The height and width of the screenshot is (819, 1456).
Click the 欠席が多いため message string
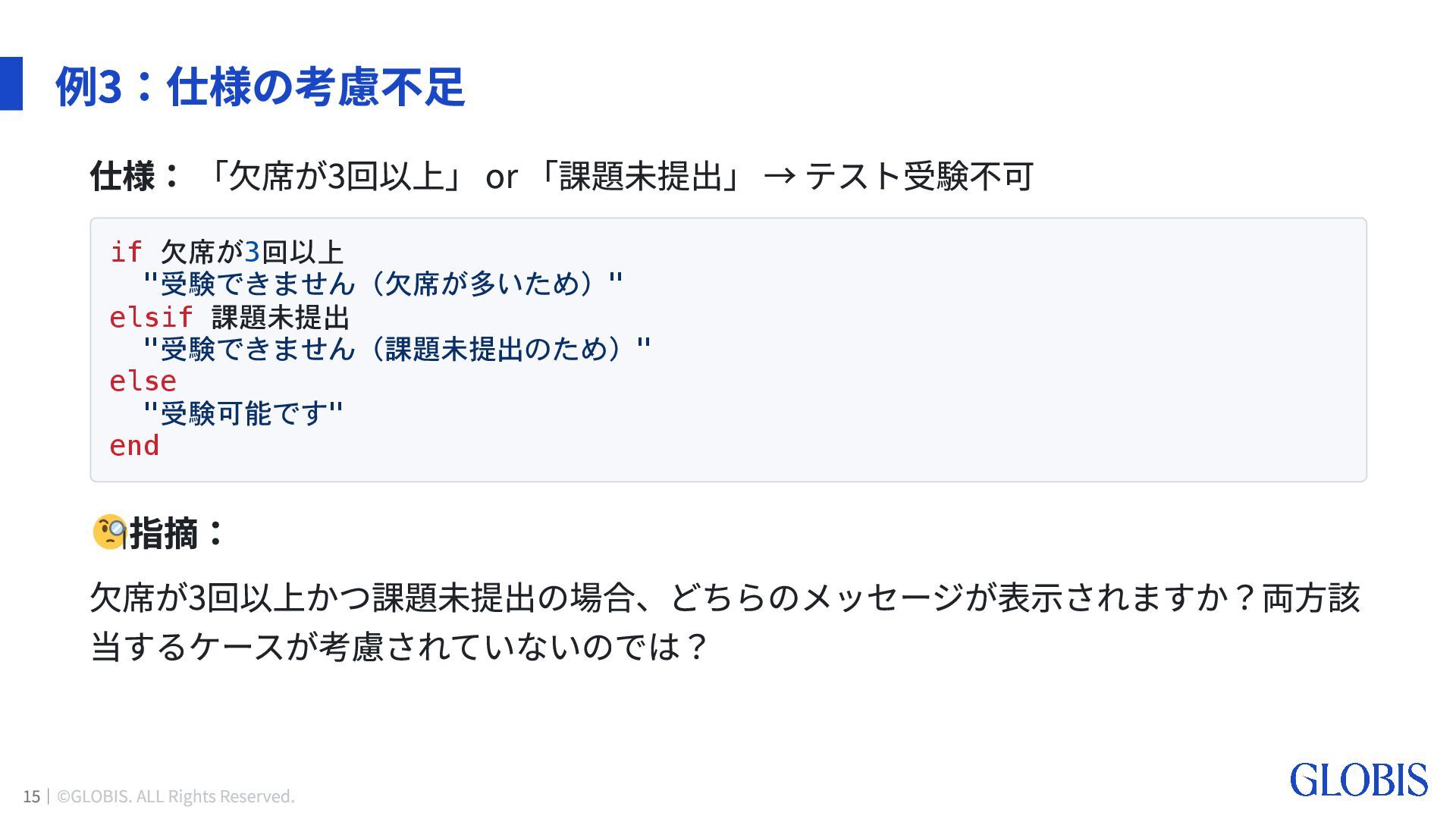click(383, 284)
